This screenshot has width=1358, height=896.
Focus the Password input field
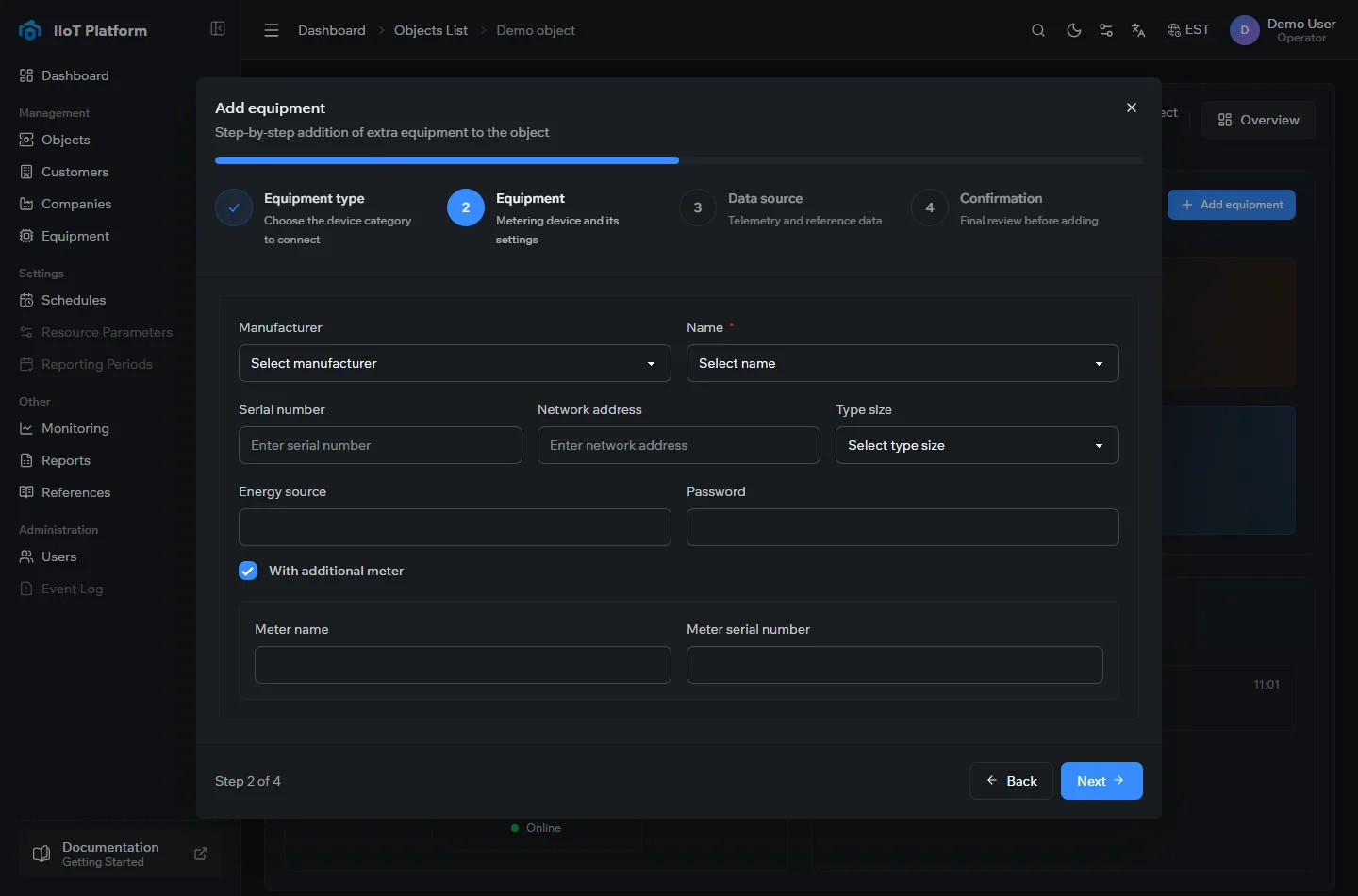pyautogui.click(x=903, y=527)
